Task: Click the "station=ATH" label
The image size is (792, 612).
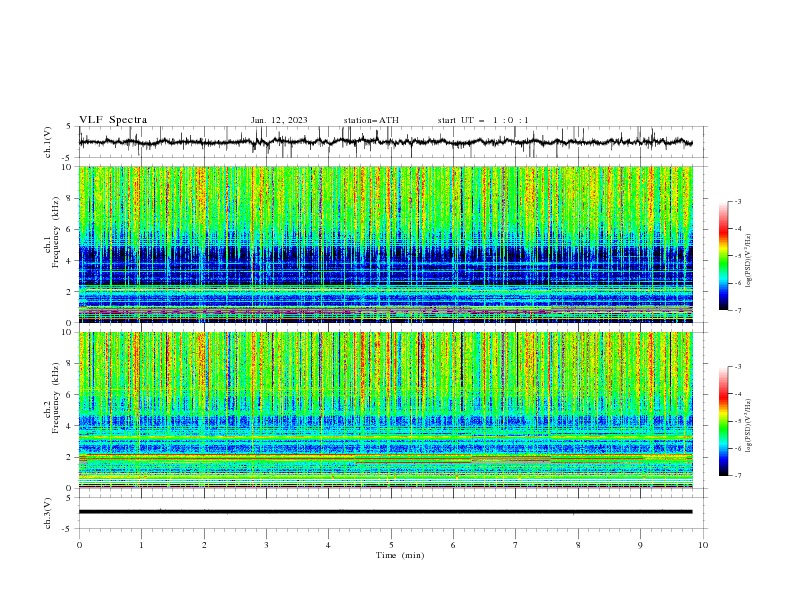Action: 371,120
